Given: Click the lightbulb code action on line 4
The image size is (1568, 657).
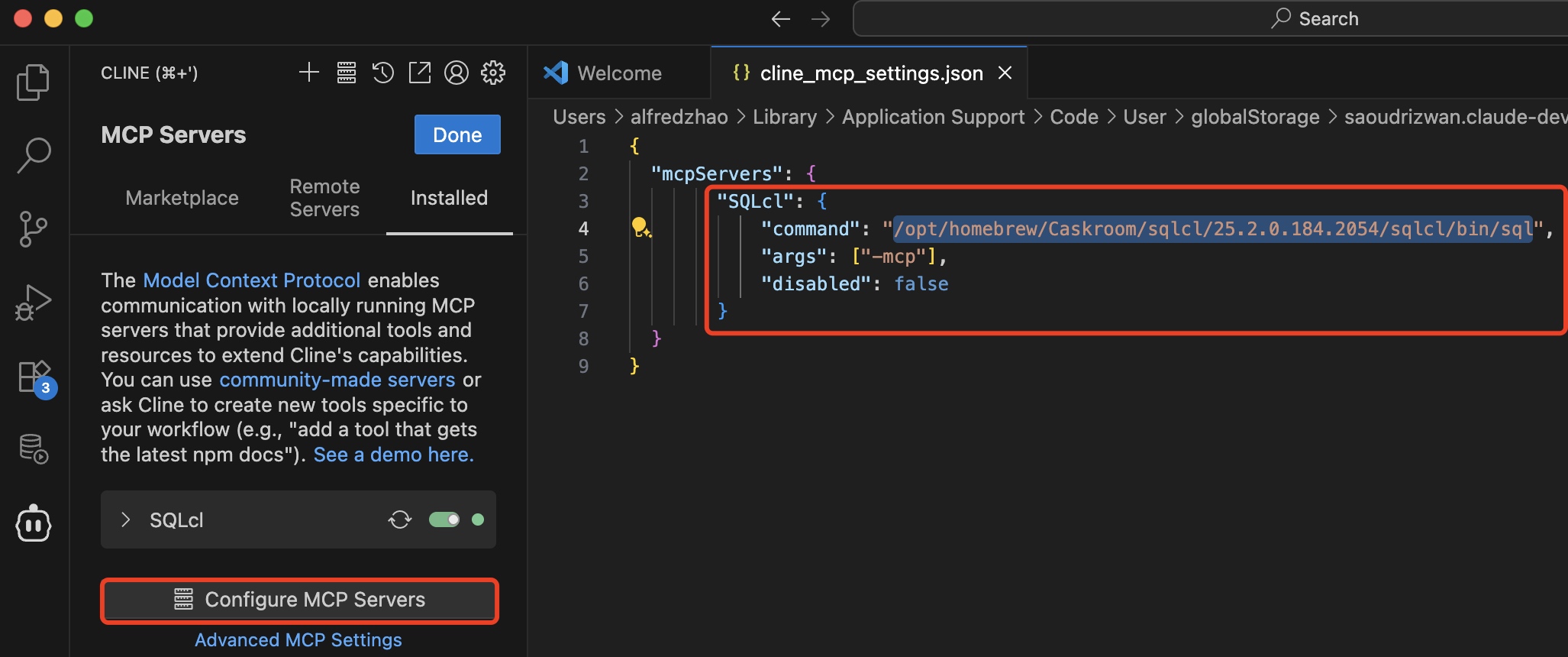Looking at the screenshot, I should pyautogui.click(x=640, y=228).
